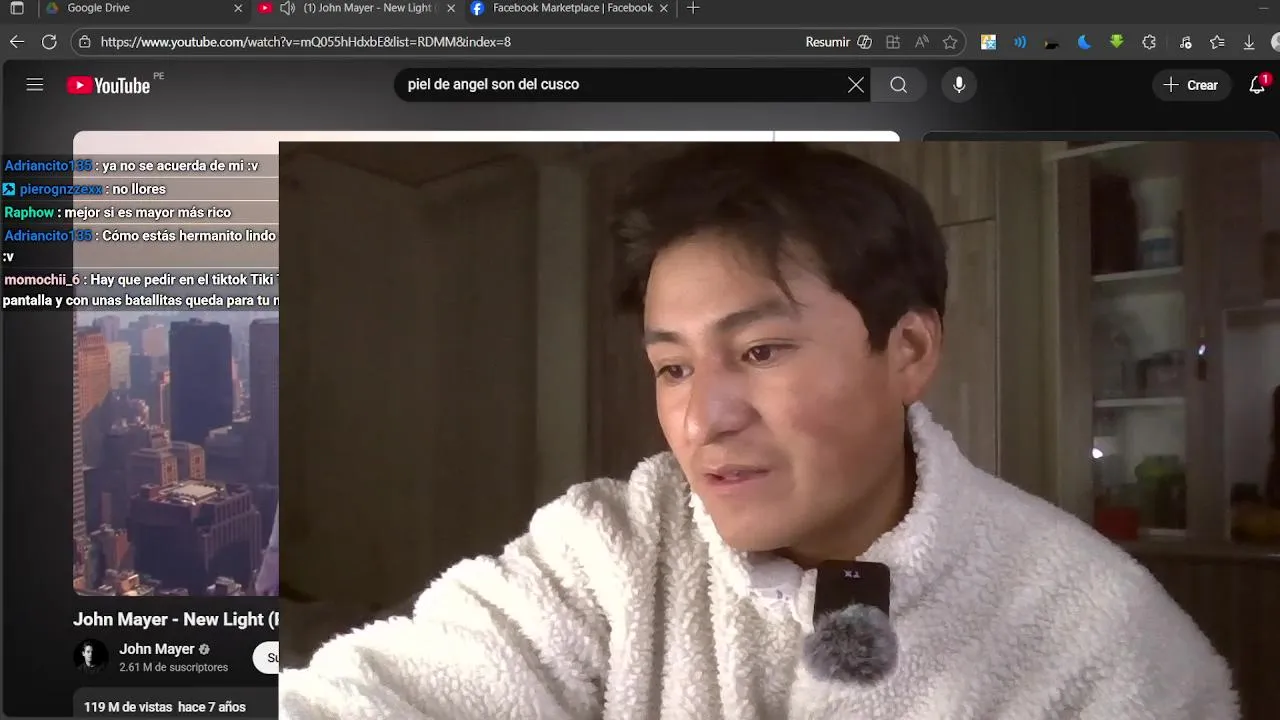
Task: Close the Google Drive tab
Action: 238,8
